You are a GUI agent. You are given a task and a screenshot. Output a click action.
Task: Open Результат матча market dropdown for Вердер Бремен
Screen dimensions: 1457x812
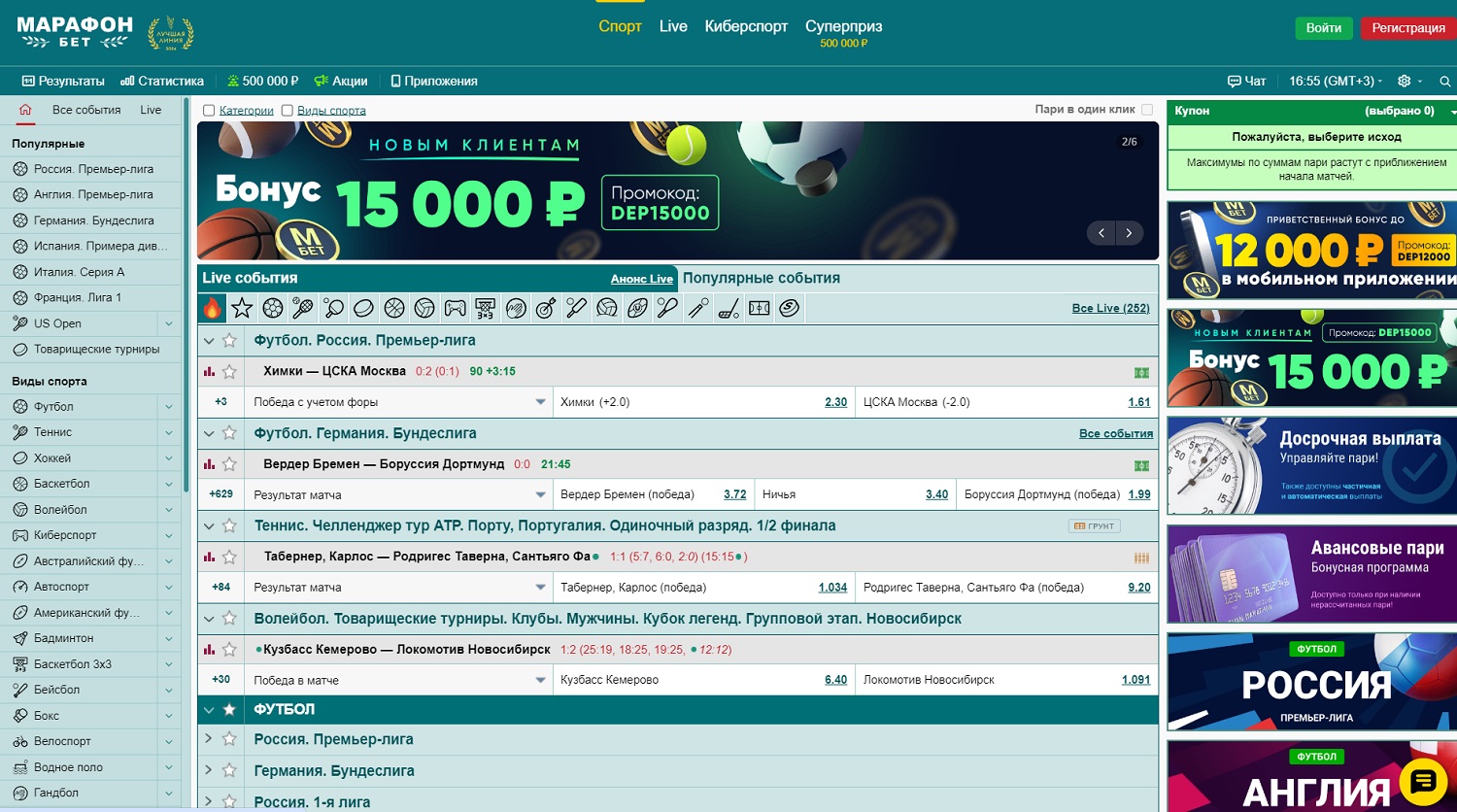540,494
